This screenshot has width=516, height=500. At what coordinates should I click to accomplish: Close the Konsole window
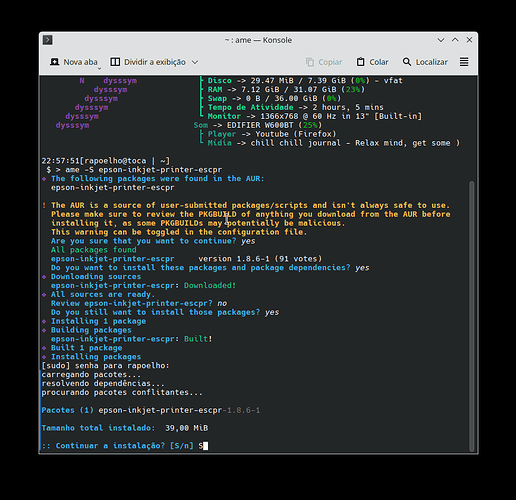click(x=469, y=40)
